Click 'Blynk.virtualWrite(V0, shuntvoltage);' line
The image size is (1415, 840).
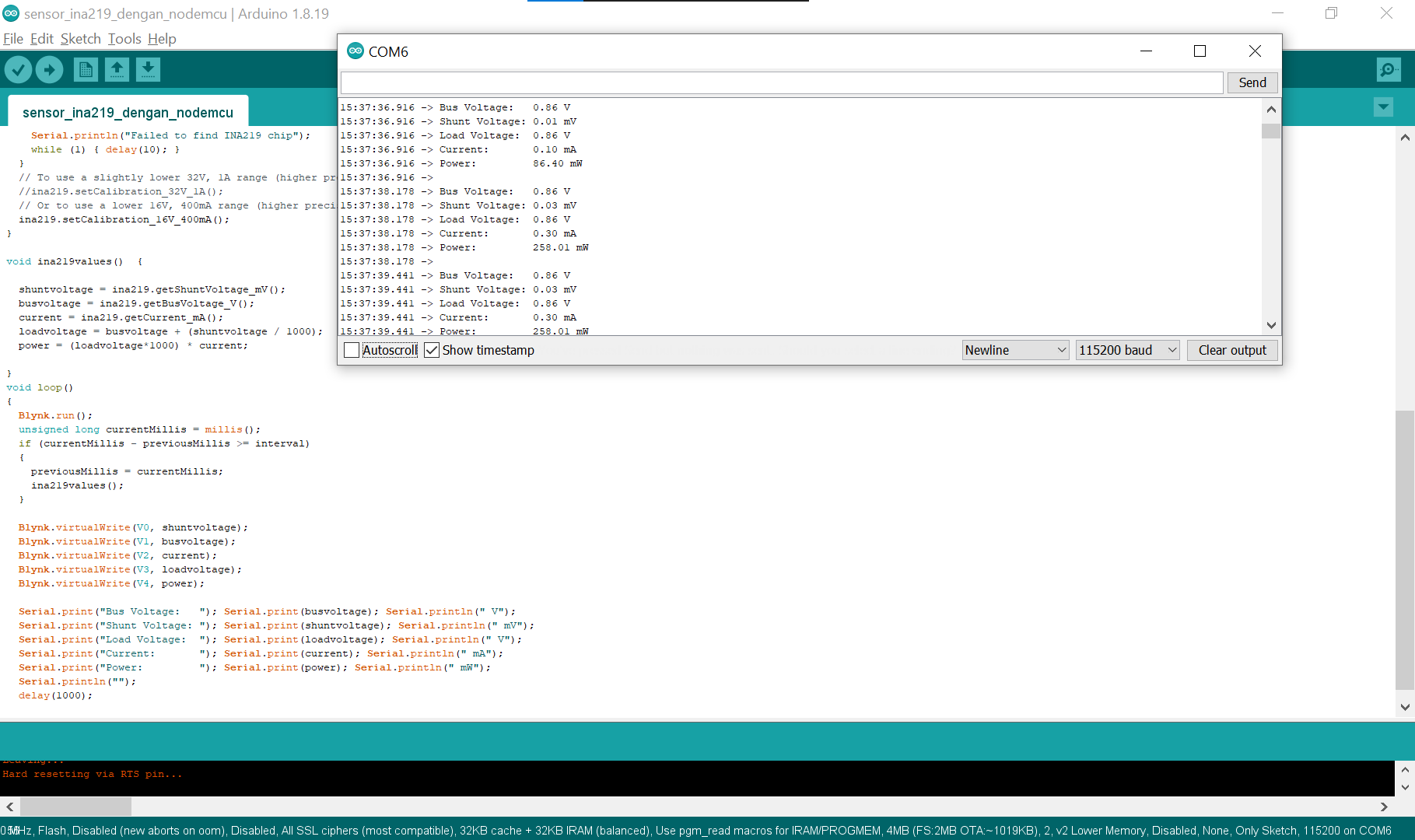[x=134, y=527]
